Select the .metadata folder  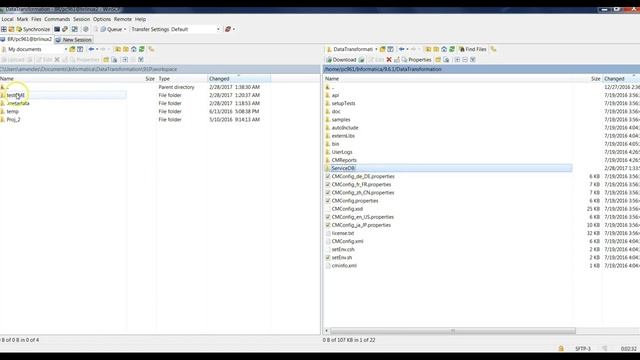pyautogui.click(x=18, y=103)
